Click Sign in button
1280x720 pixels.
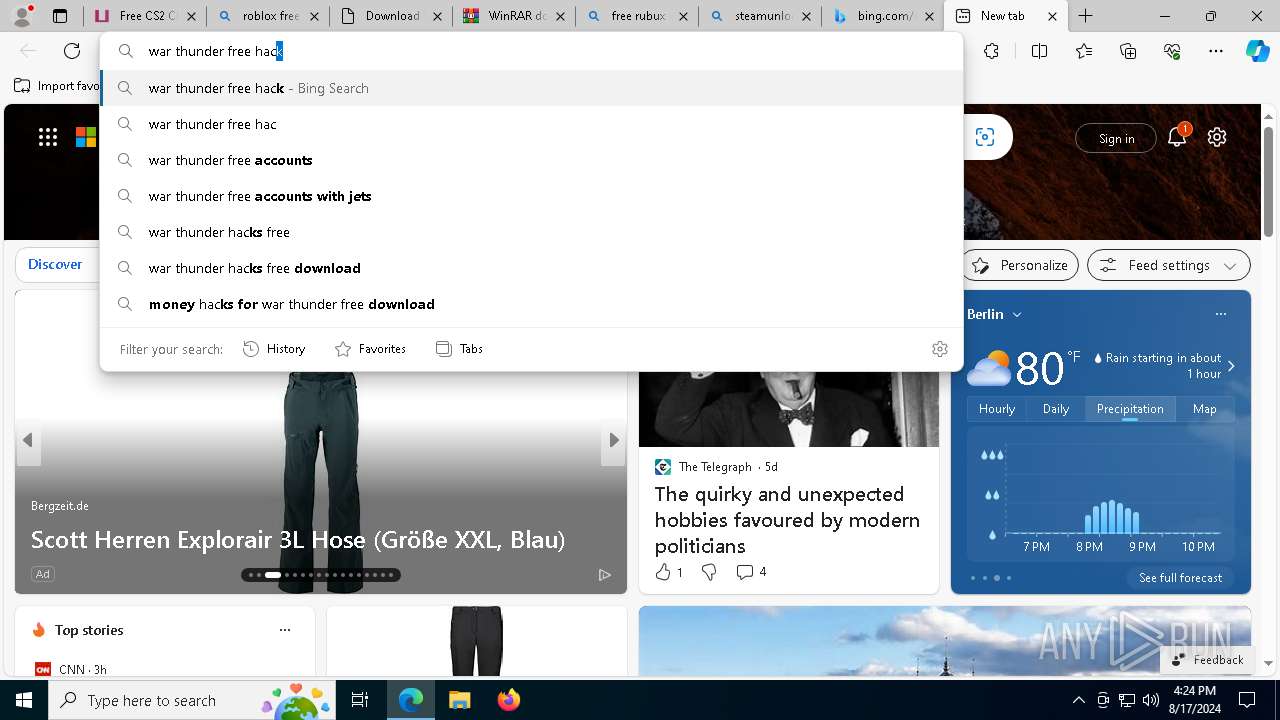[x=1116, y=139]
